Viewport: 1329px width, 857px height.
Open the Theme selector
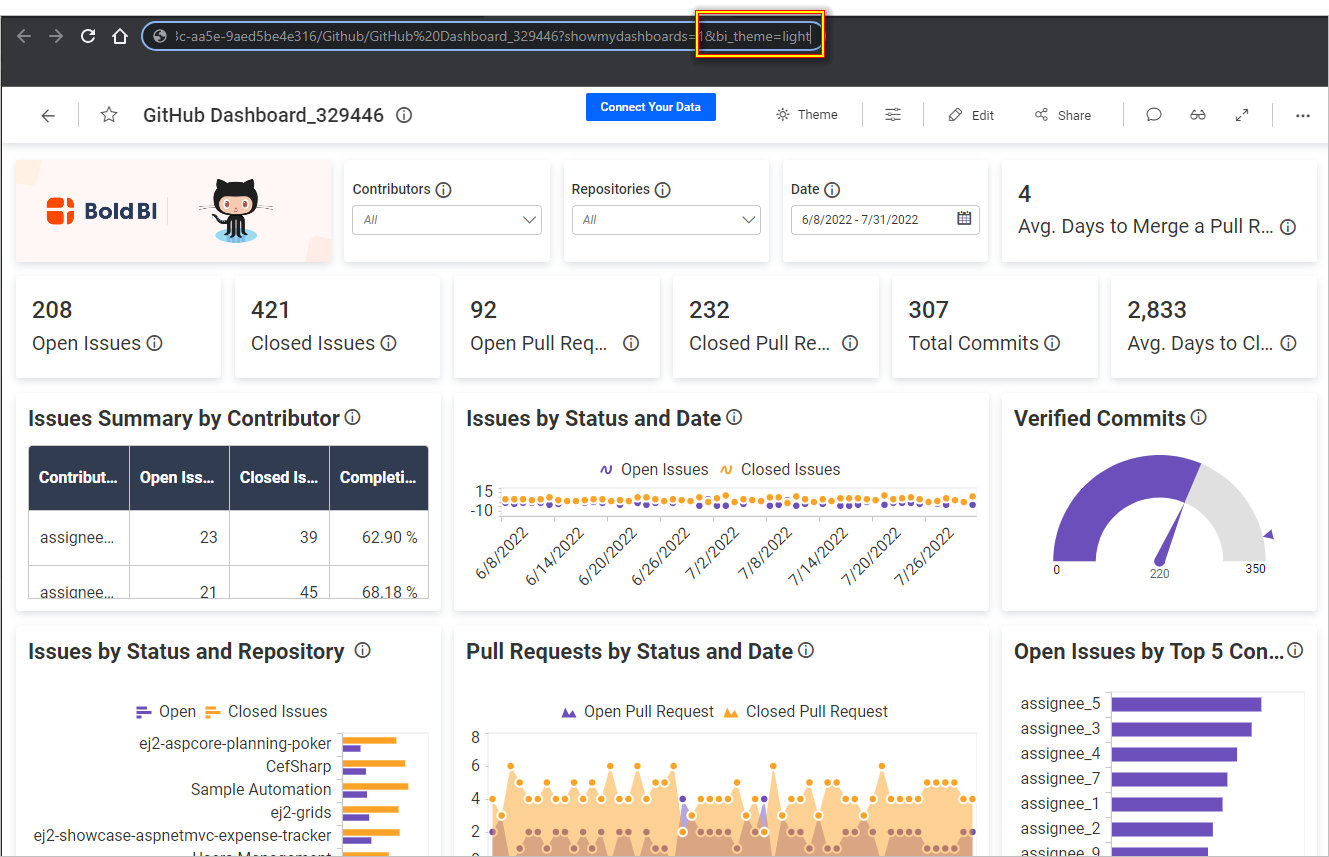click(x=807, y=115)
